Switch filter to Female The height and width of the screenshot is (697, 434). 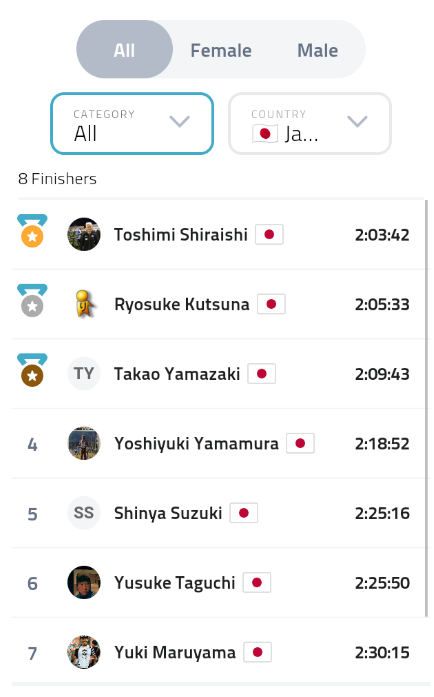click(221, 50)
